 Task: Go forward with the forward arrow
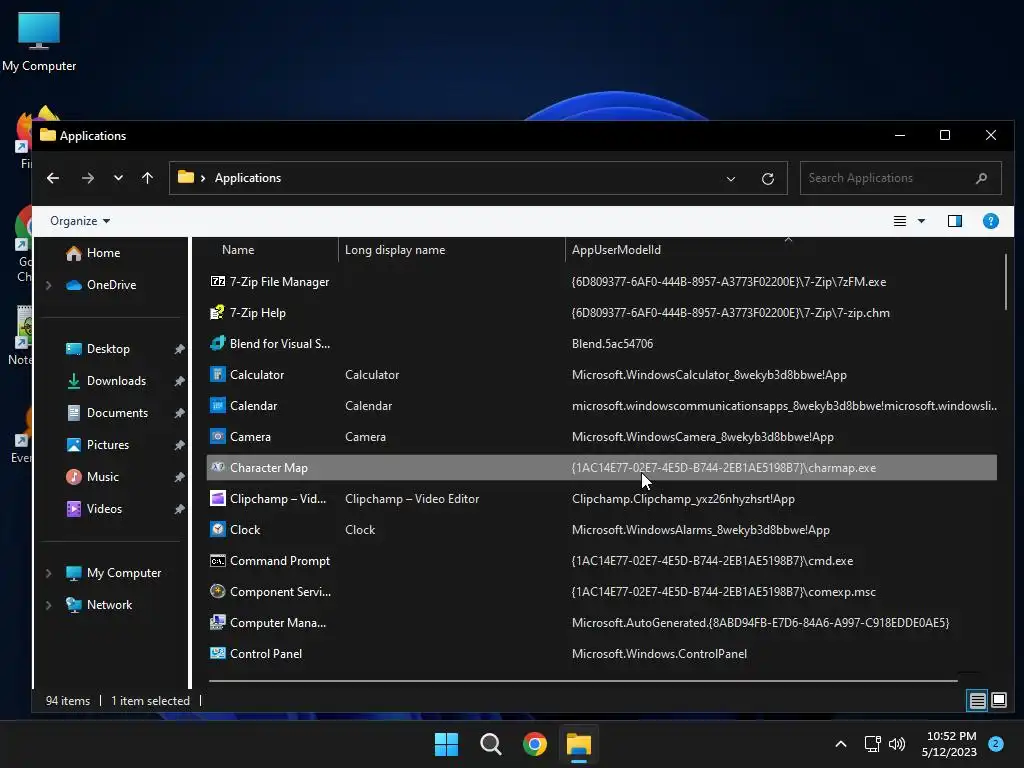click(x=88, y=178)
